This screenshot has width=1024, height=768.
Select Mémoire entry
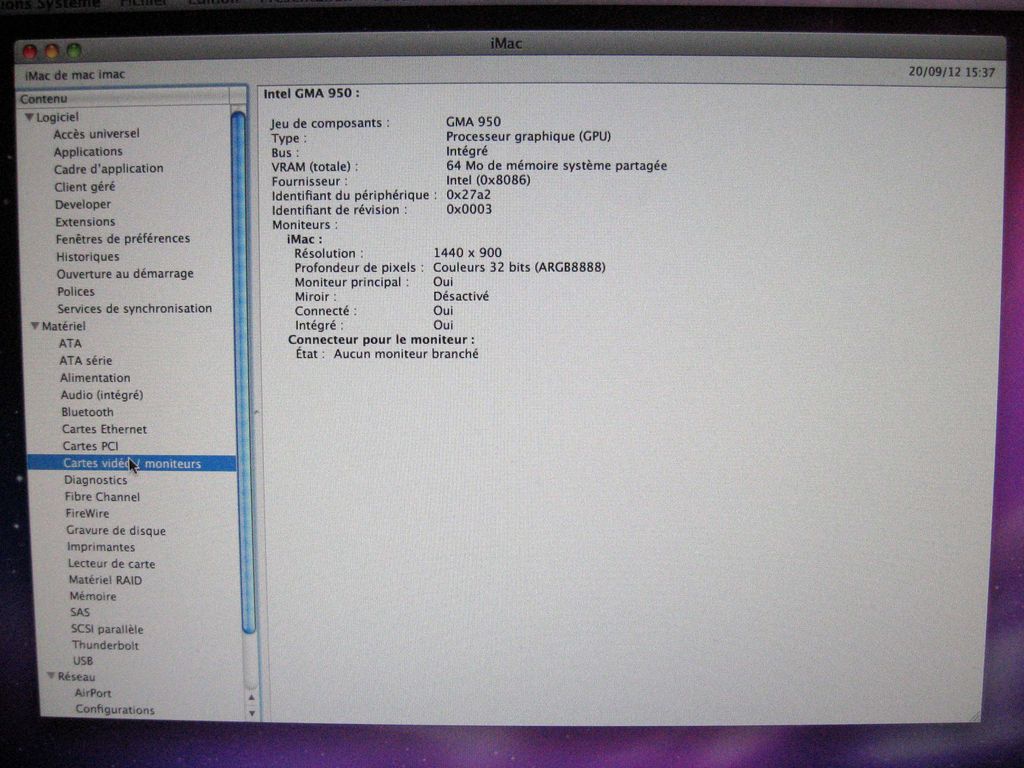(x=93, y=596)
